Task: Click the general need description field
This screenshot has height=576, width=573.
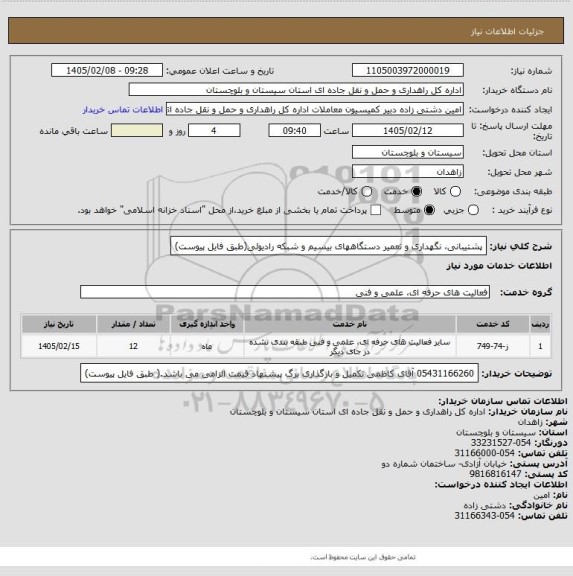Action: pos(328,246)
